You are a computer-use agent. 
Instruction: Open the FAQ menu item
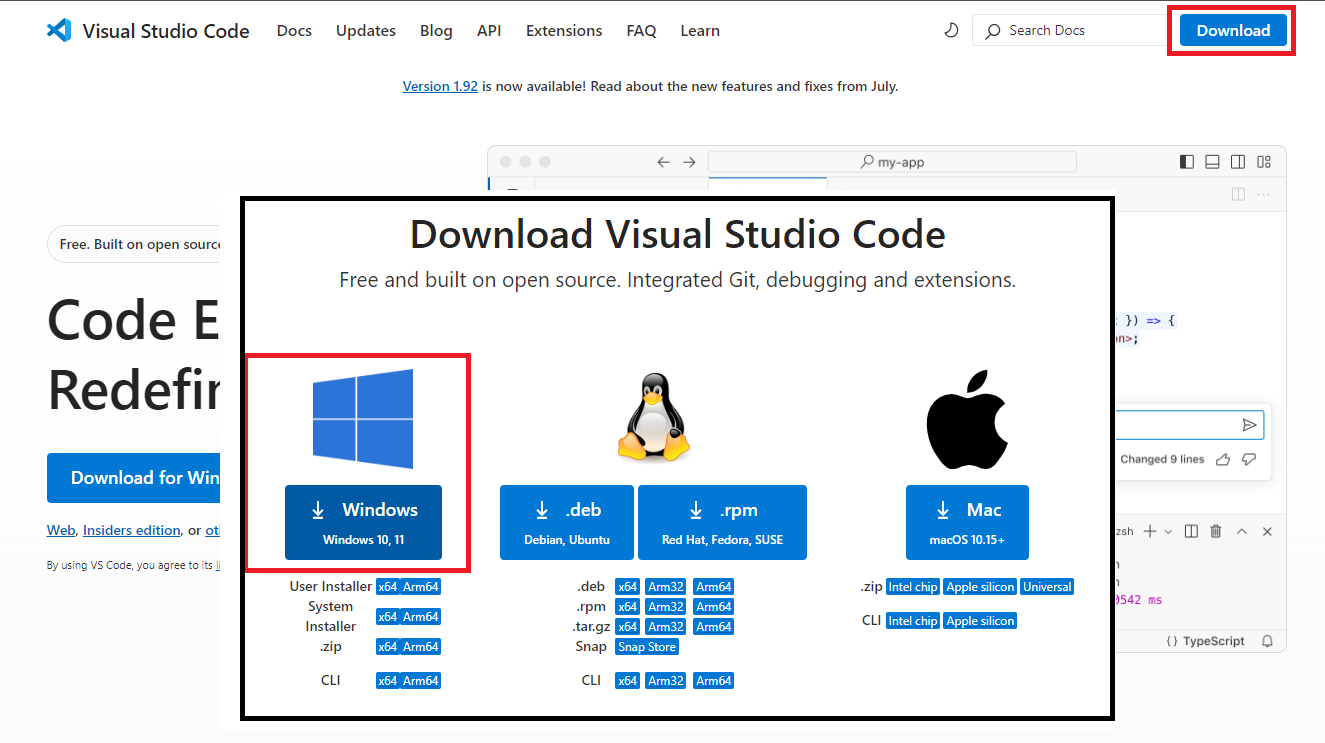[642, 31]
